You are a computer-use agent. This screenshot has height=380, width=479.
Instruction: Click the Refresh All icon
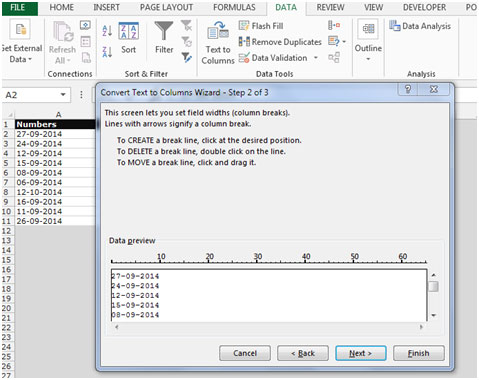tap(62, 33)
